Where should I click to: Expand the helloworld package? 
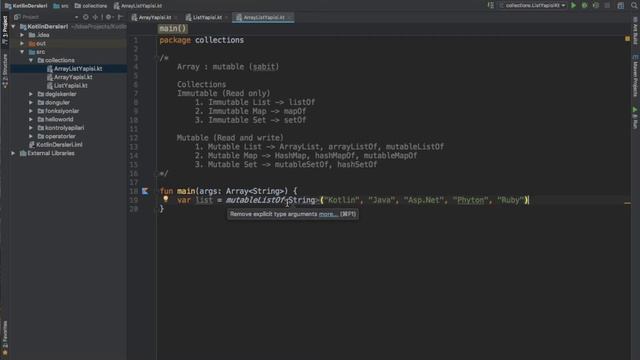pyautogui.click(x=31, y=119)
